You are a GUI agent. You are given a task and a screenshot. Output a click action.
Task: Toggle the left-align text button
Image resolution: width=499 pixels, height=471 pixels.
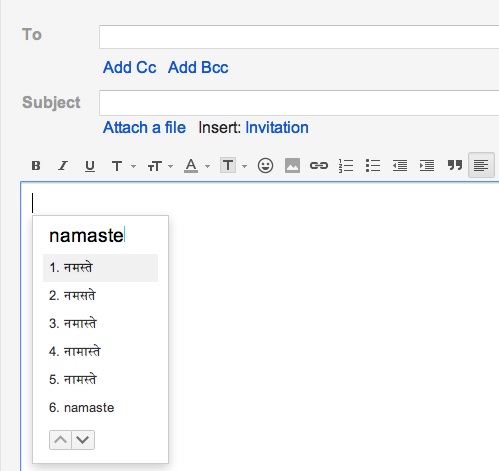click(481, 165)
